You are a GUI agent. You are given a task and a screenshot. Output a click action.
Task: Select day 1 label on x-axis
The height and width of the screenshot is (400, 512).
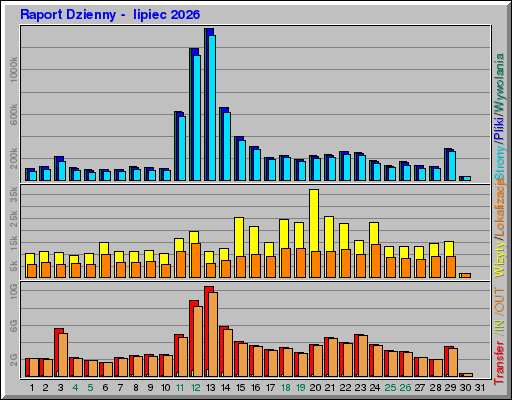pyautogui.click(x=32, y=388)
